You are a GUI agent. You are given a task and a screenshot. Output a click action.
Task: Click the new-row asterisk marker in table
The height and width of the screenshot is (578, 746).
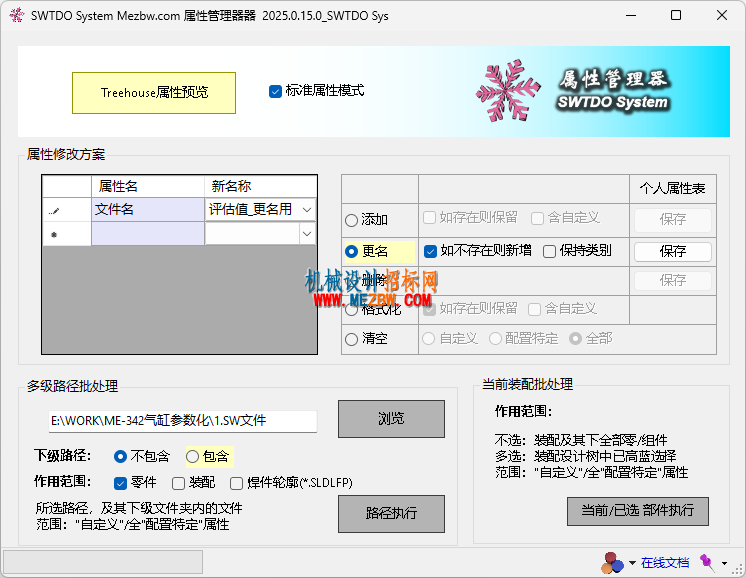click(54, 234)
